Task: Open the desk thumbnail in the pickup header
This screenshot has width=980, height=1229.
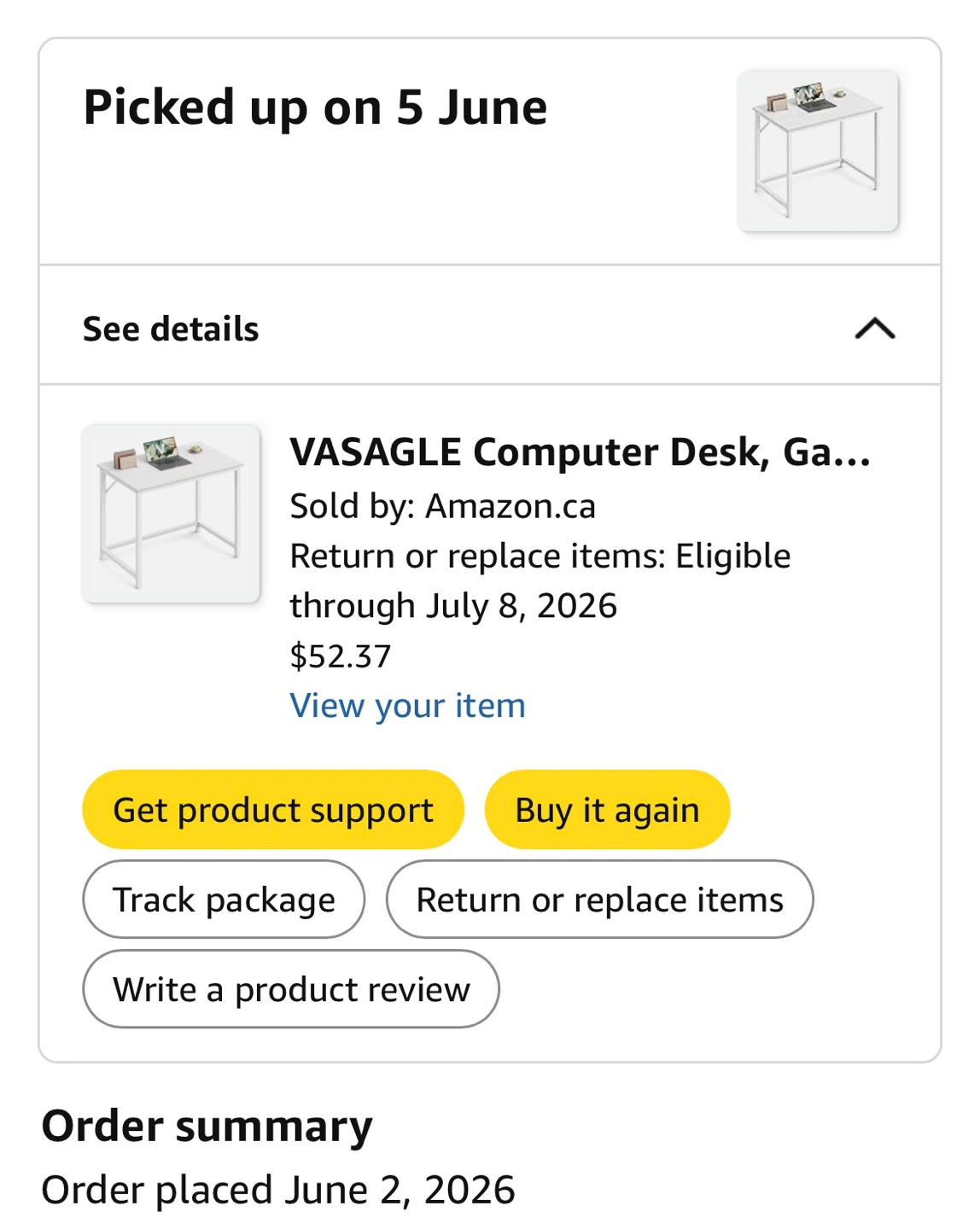Action: point(818,151)
